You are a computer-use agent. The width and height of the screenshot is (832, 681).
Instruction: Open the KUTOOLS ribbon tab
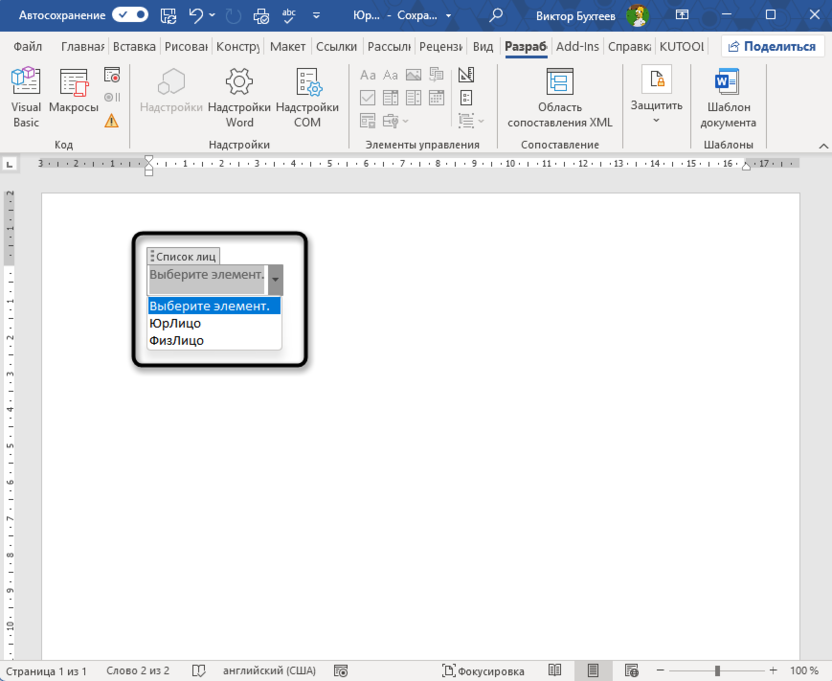coord(682,46)
